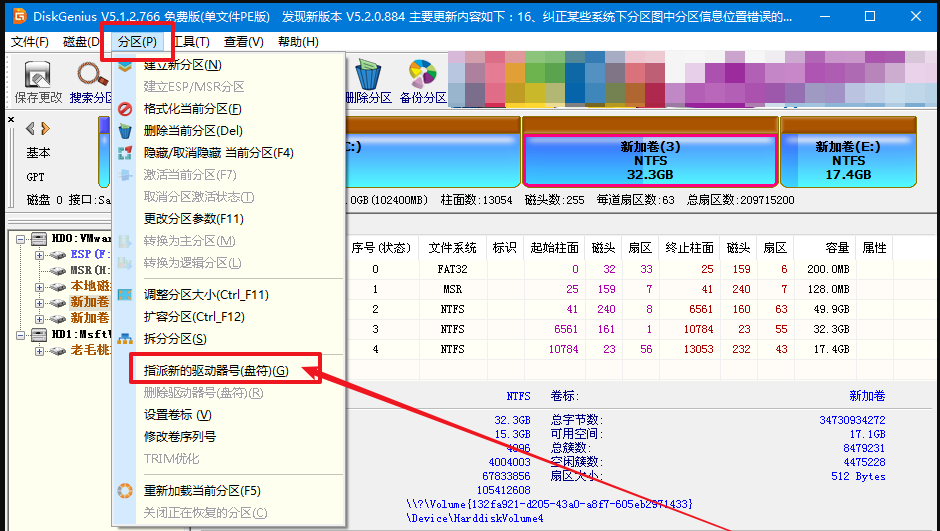Close the disk map panel with the small x
Image resolution: width=940 pixels, height=531 pixels.
(11, 120)
